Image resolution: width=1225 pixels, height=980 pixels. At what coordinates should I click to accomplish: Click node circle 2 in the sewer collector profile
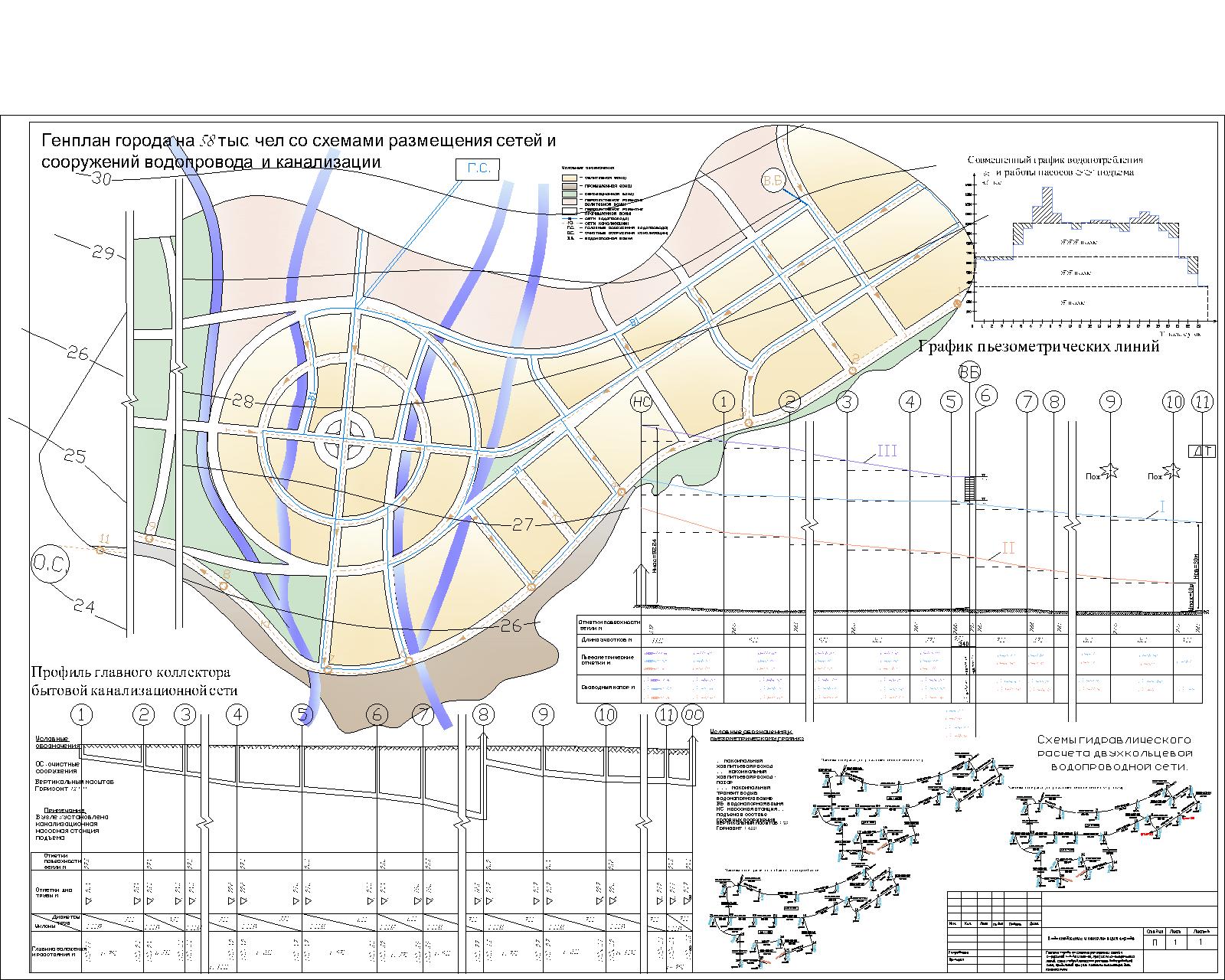click(144, 715)
